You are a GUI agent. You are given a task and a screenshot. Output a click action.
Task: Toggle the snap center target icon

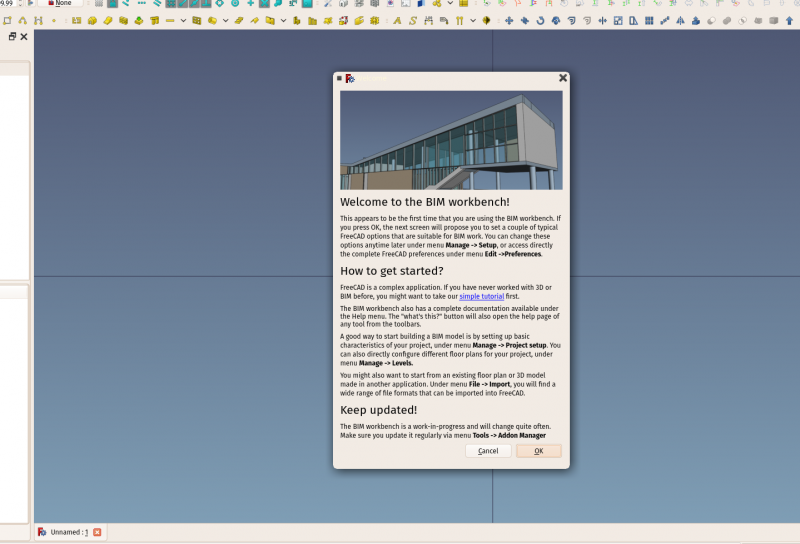235,3
